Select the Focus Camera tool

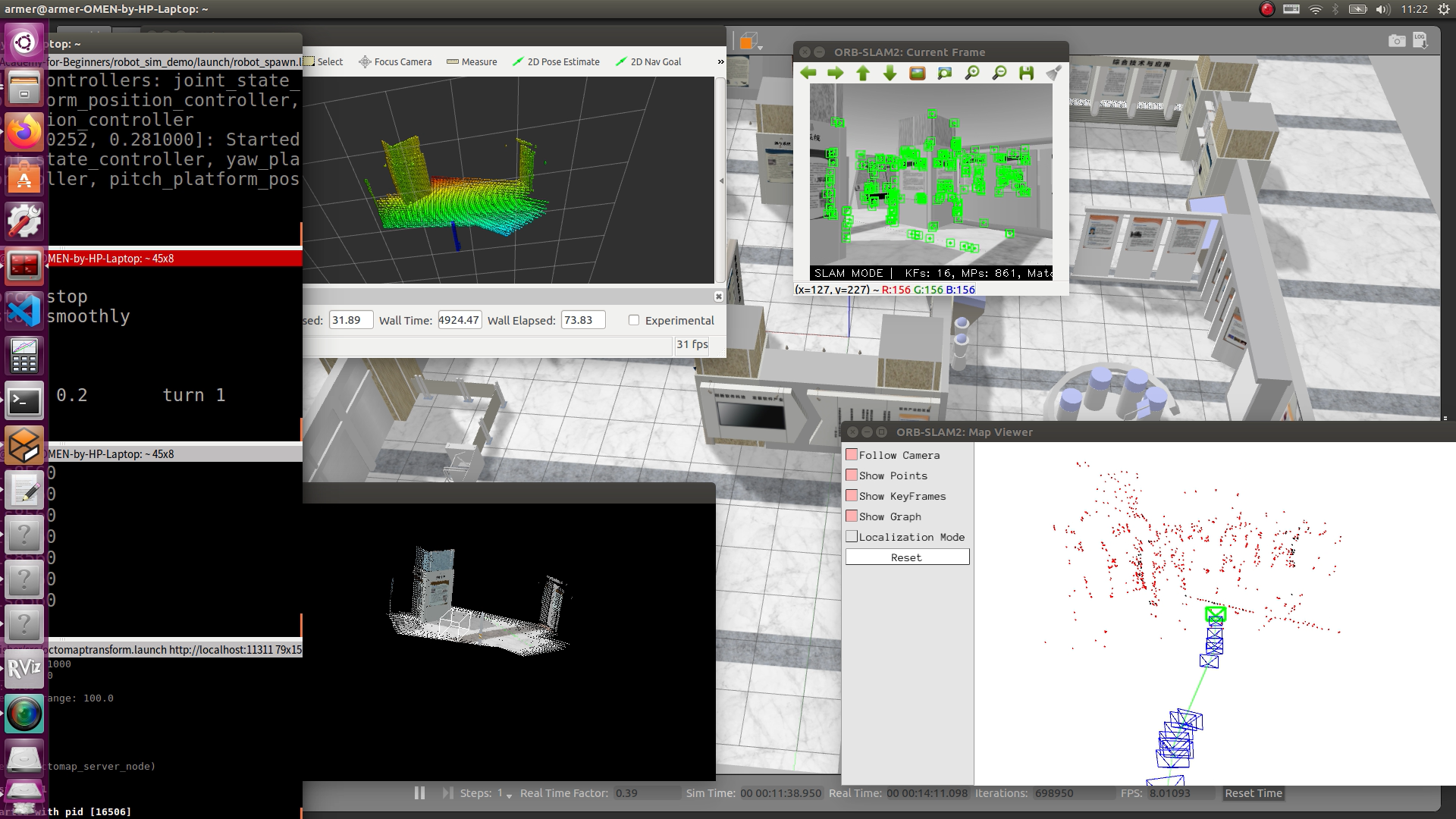tap(395, 62)
